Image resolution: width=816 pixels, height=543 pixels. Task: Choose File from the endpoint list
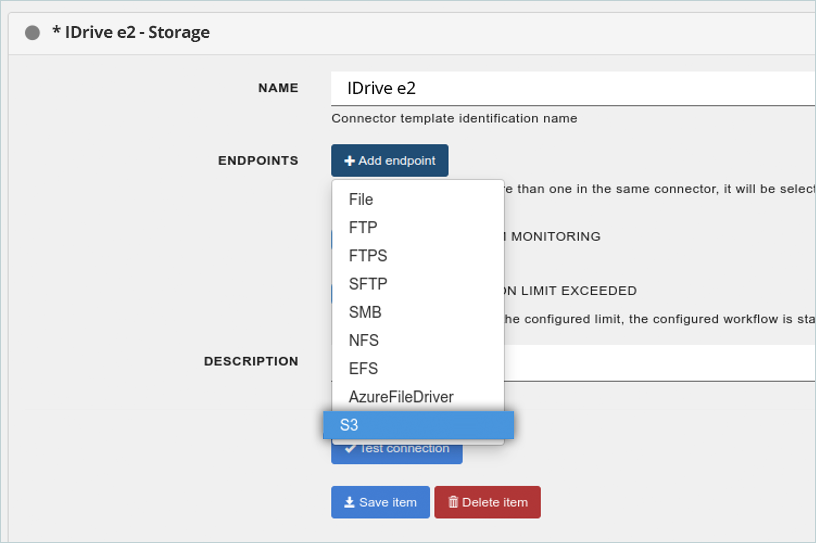(361, 200)
